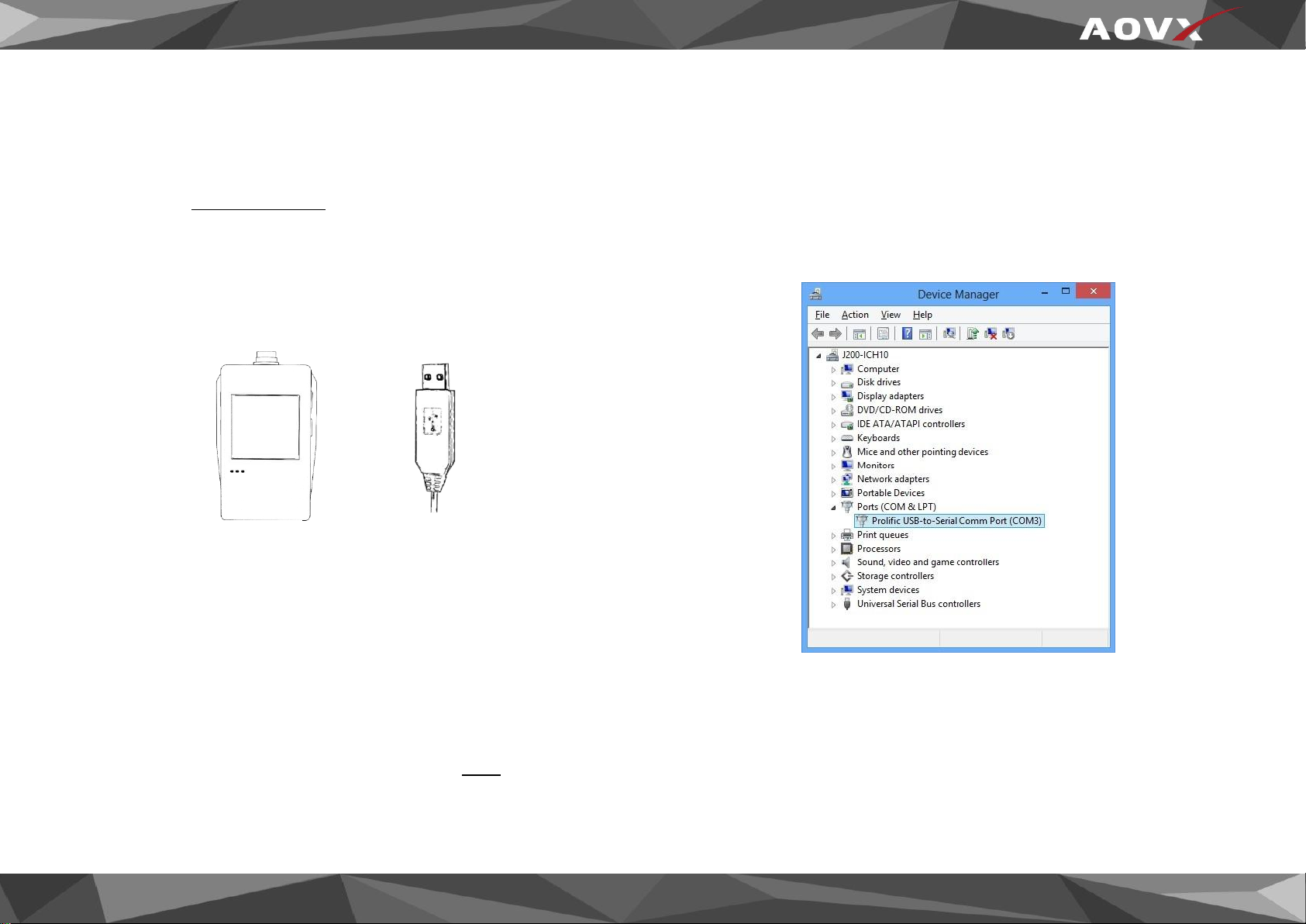
Task: Collapse the Ports (COM & LPT) arrow
Action: pyautogui.click(x=834, y=508)
